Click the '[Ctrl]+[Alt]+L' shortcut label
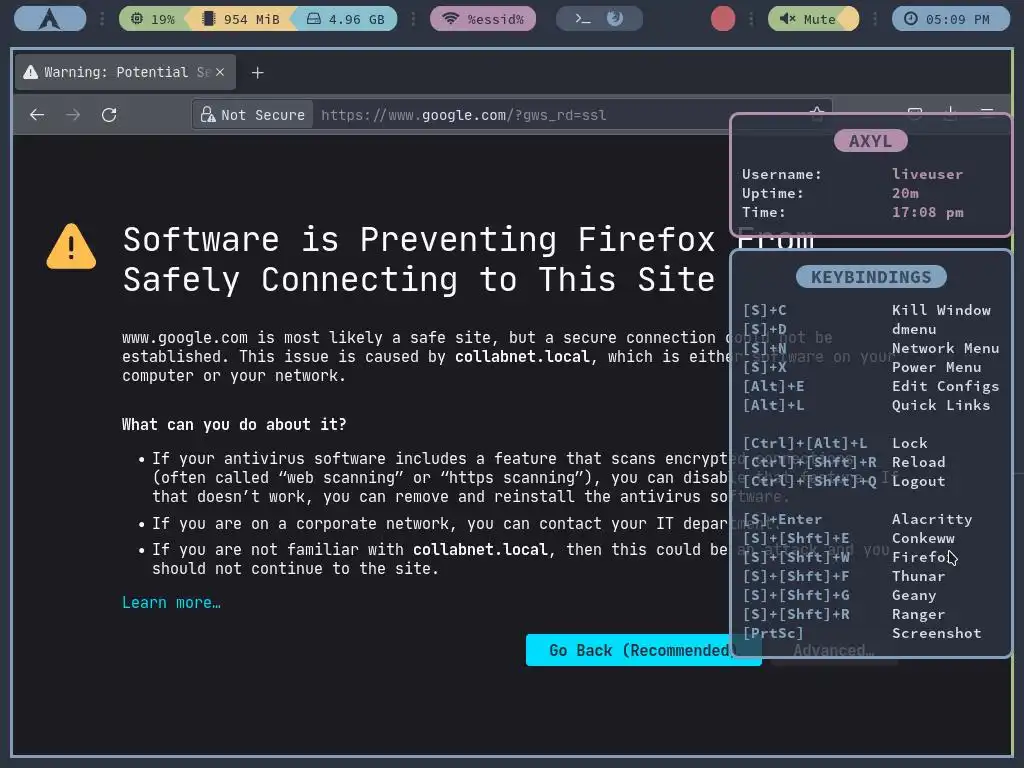Image resolution: width=1024 pixels, height=768 pixels. point(805,443)
